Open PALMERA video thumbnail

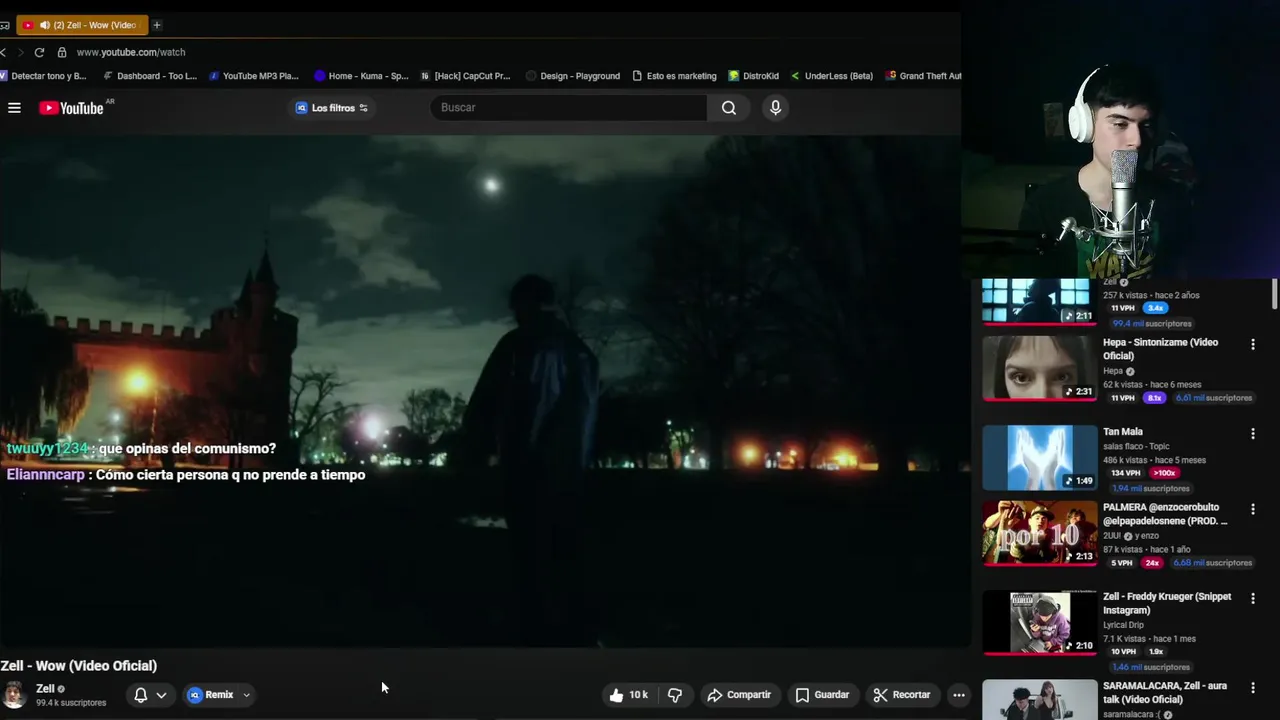point(1040,533)
